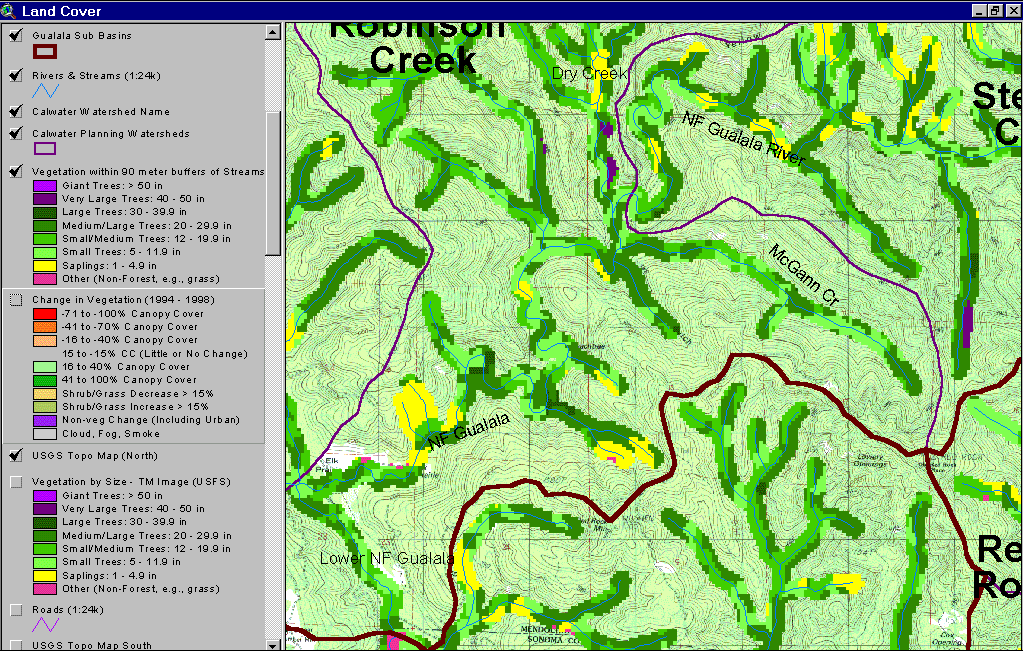Image resolution: width=1023 pixels, height=651 pixels.
Task: Click the Lower NF Gualala map label
Action: coord(386,558)
